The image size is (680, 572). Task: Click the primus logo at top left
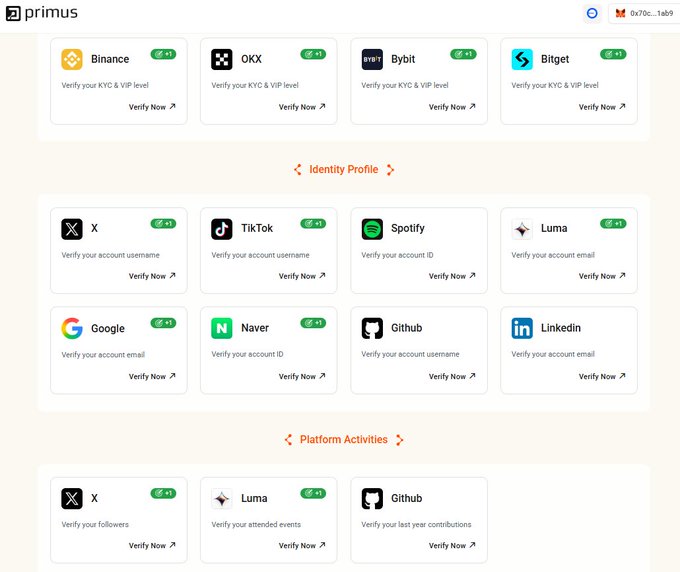tap(42, 13)
